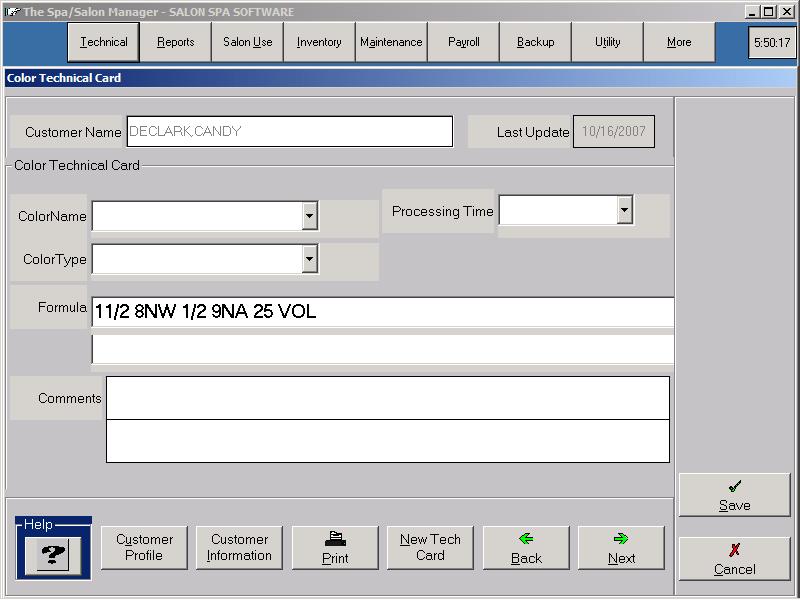The width and height of the screenshot is (800, 600).
Task: Create a New Tech Card
Action: click(430, 548)
